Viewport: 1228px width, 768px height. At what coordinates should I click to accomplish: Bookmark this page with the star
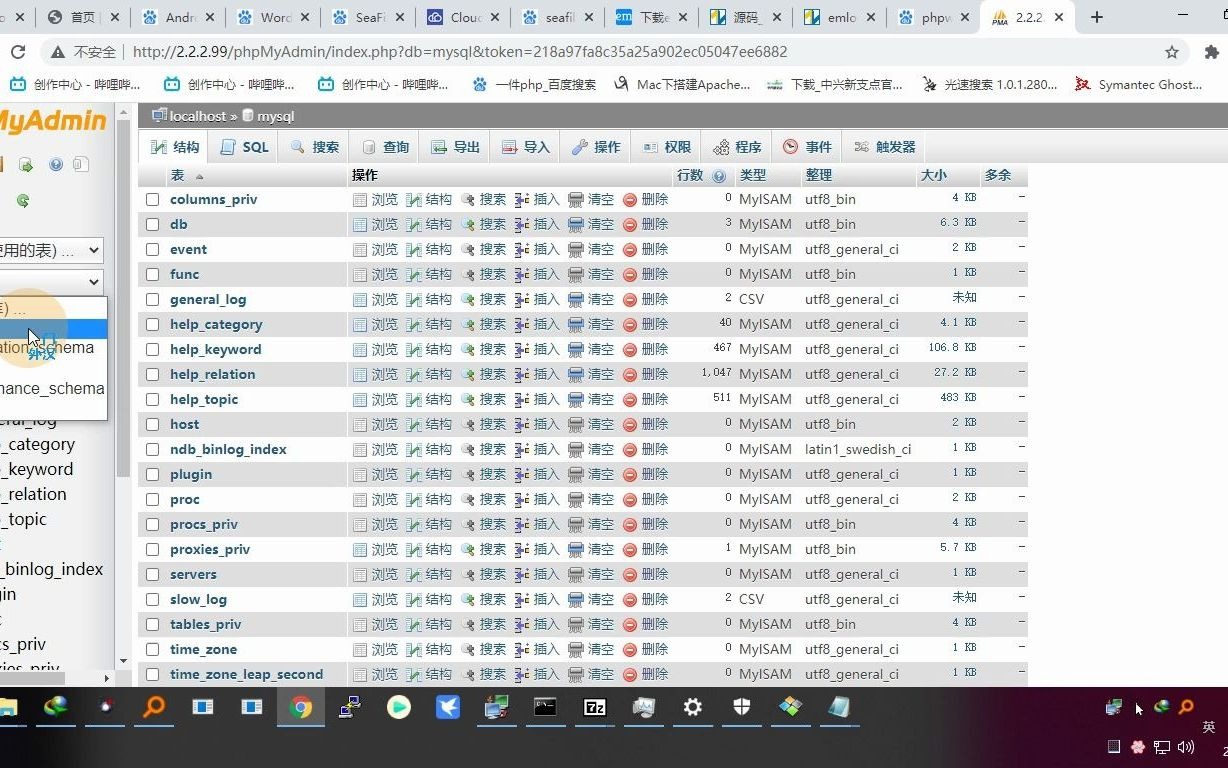click(x=1172, y=52)
